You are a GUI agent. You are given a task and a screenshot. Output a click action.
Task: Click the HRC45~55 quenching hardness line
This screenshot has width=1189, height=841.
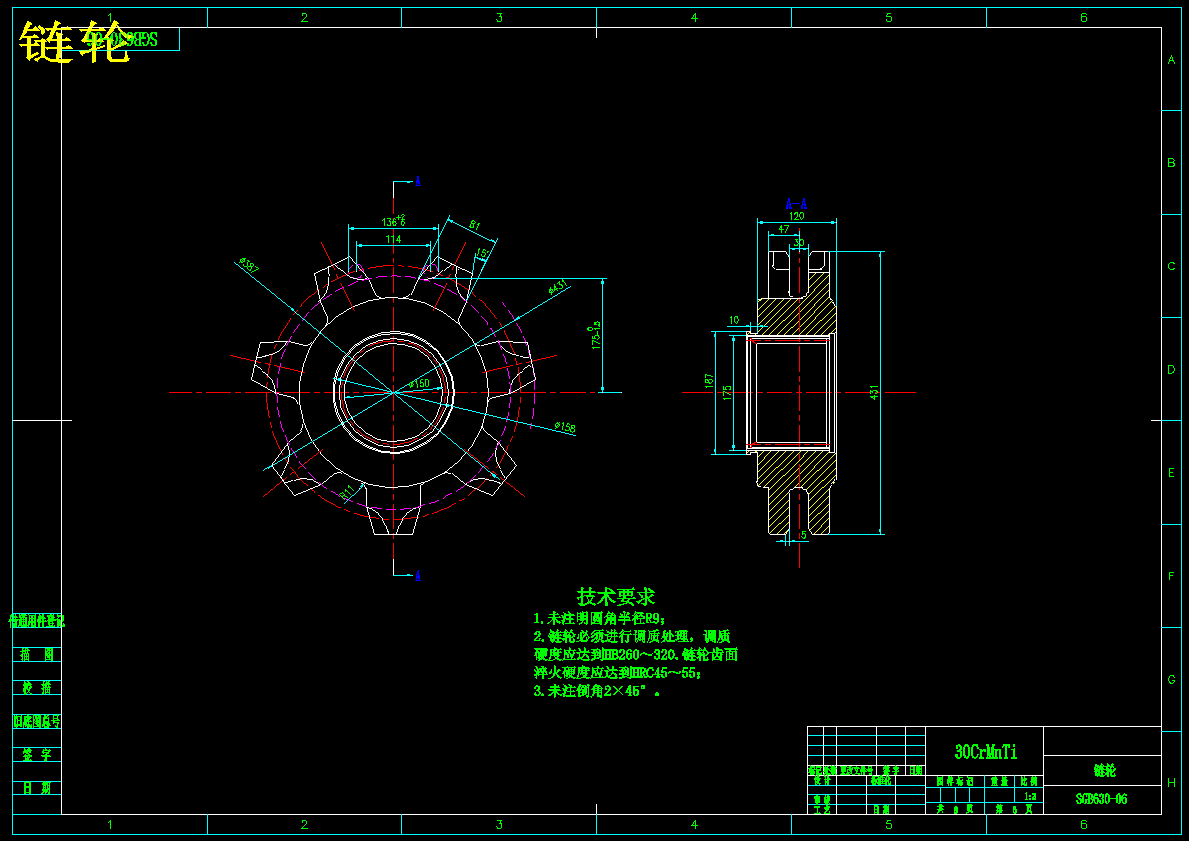[618, 673]
